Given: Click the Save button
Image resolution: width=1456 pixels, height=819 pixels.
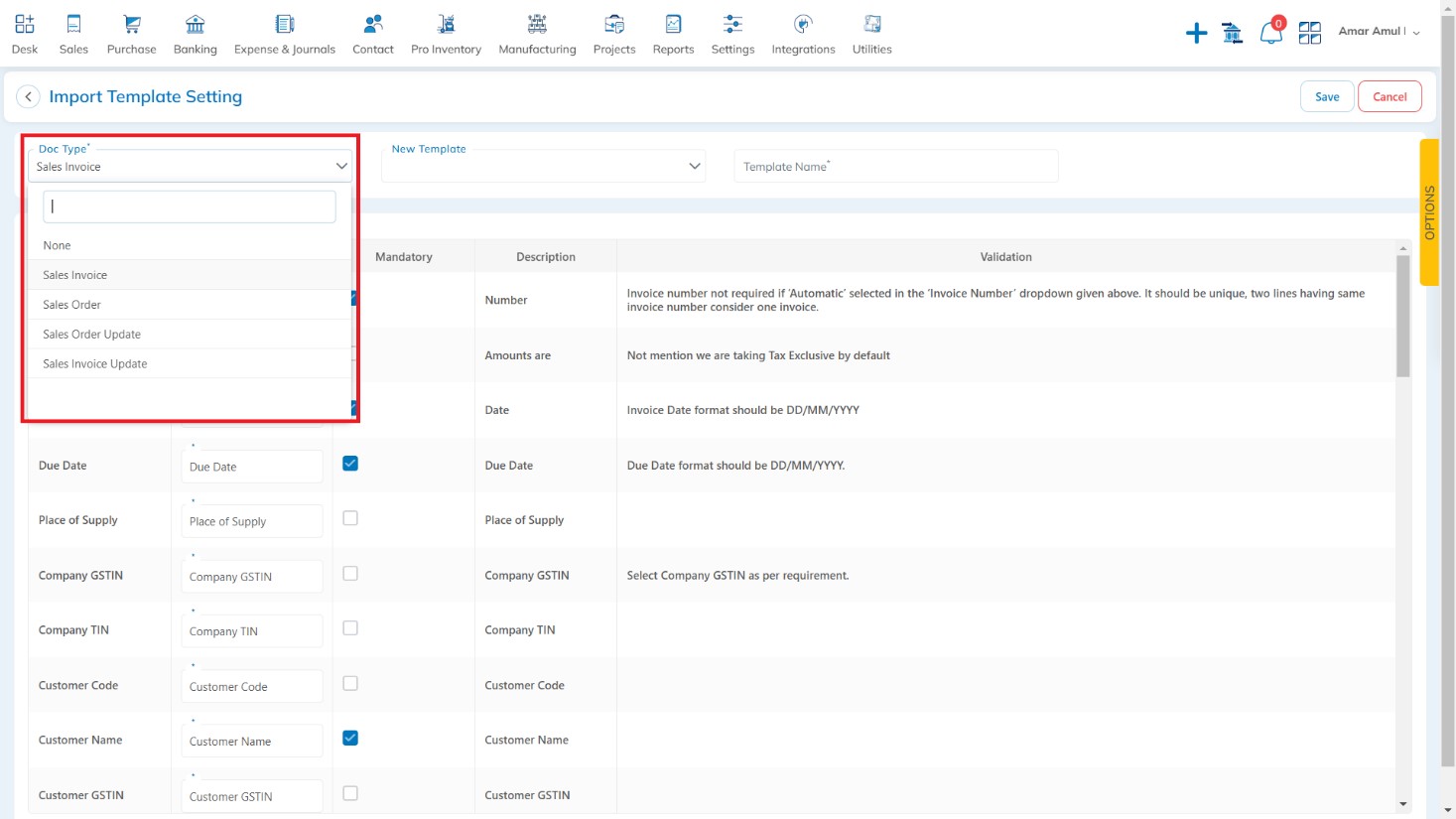Looking at the screenshot, I should pos(1327,96).
